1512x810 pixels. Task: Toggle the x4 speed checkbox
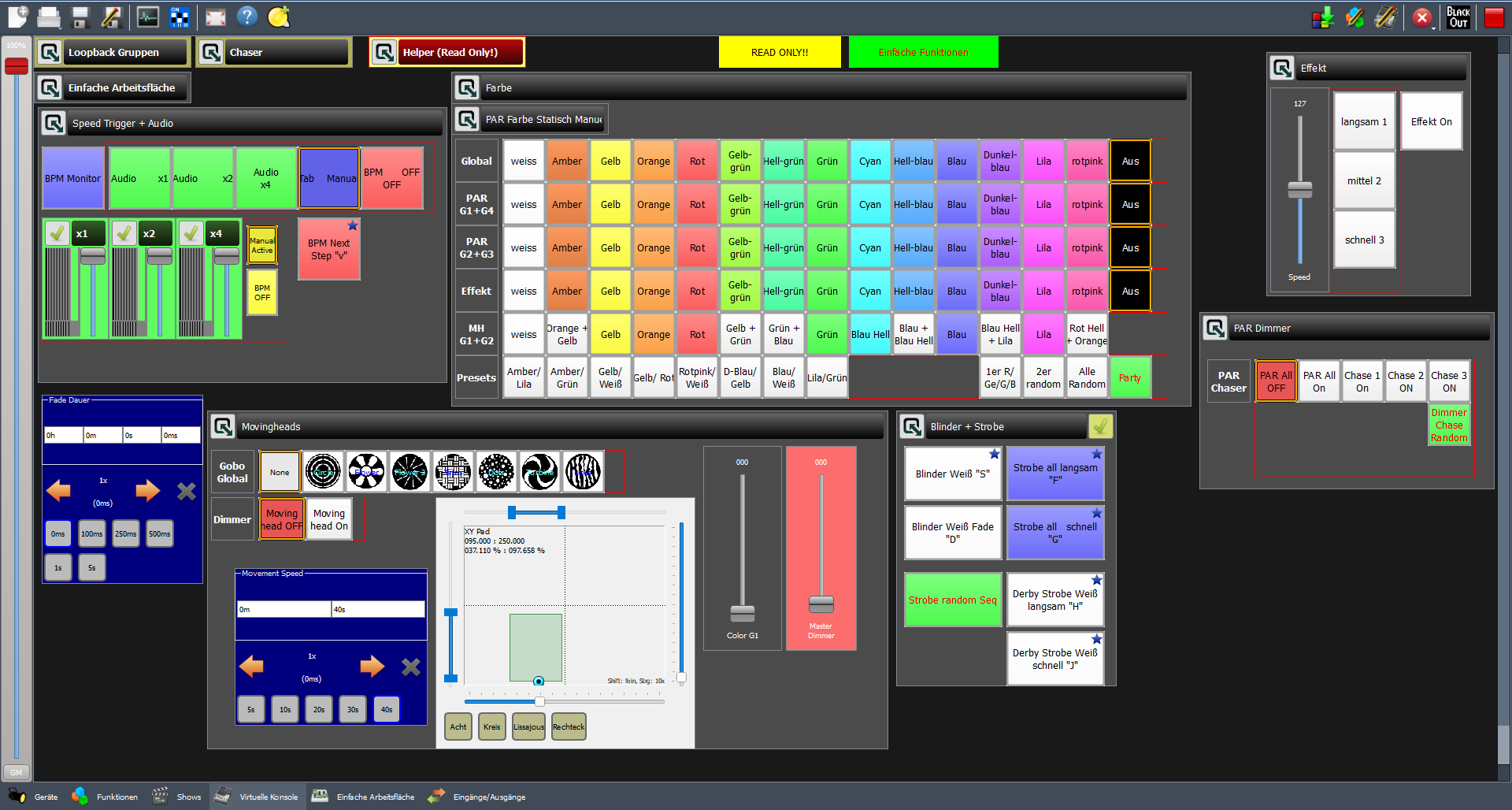coord(191,233)
